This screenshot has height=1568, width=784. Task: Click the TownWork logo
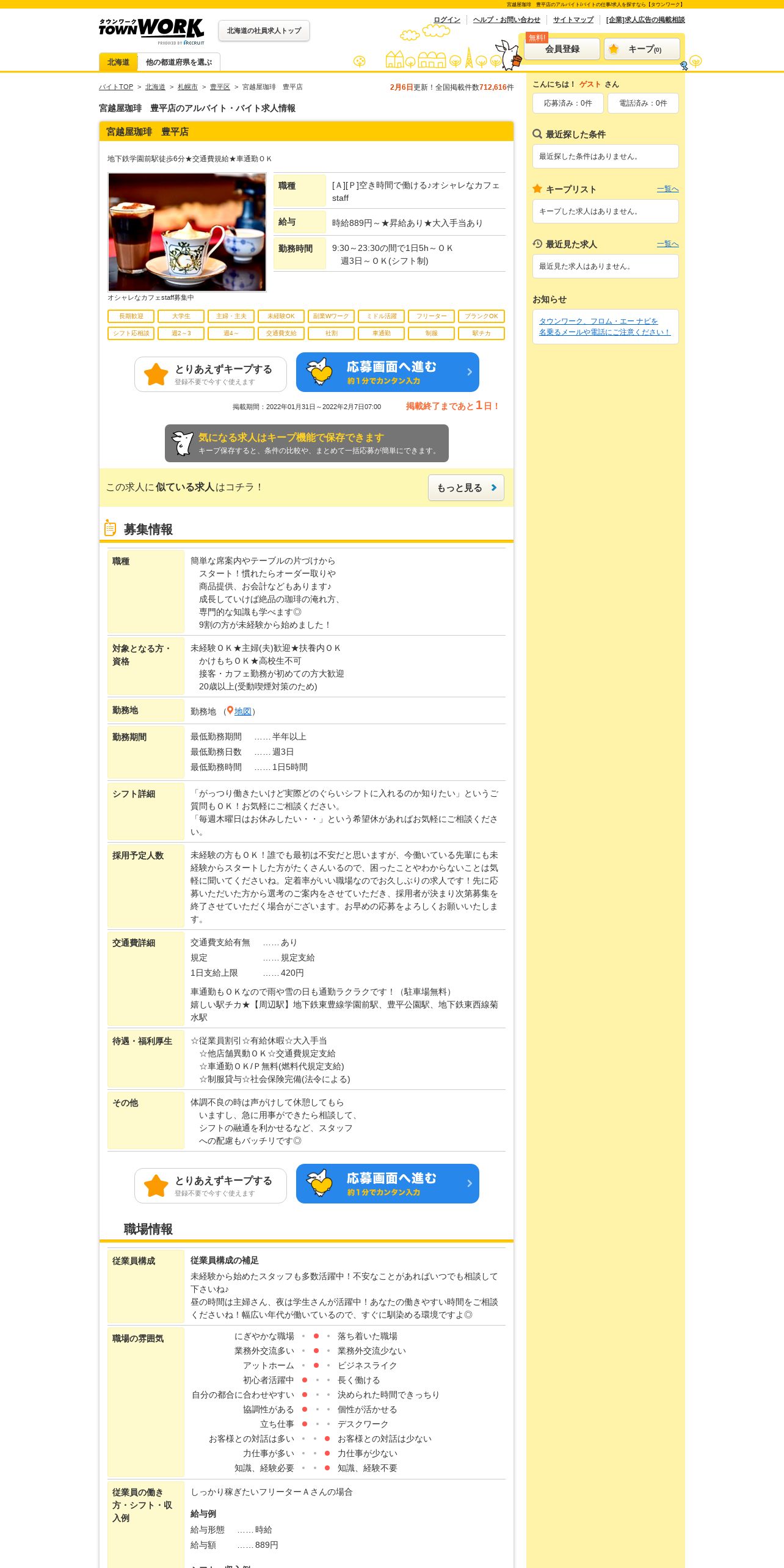151,31
